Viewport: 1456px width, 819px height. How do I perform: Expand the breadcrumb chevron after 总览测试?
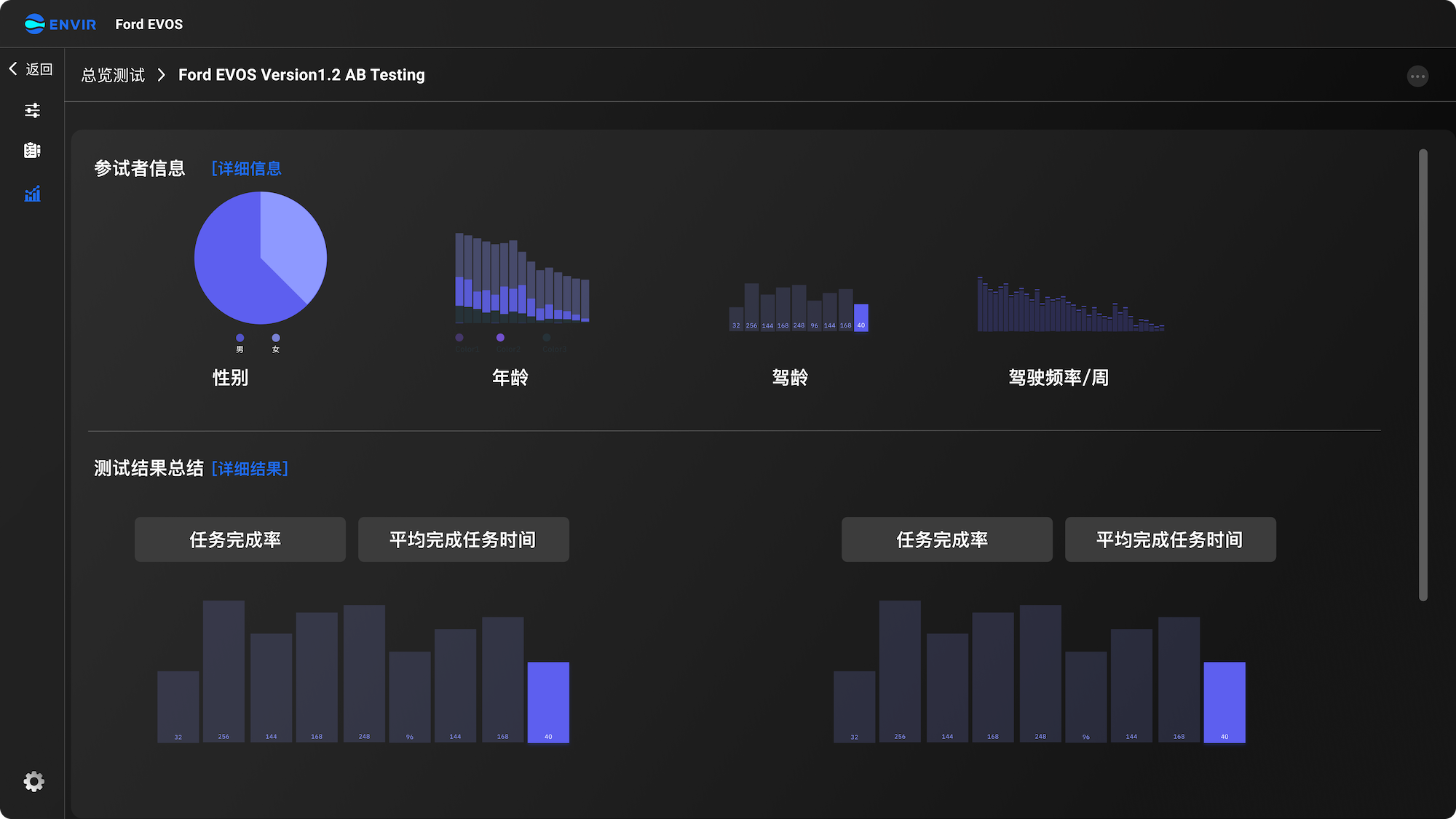pyautogui.click(x=161, y=75)
